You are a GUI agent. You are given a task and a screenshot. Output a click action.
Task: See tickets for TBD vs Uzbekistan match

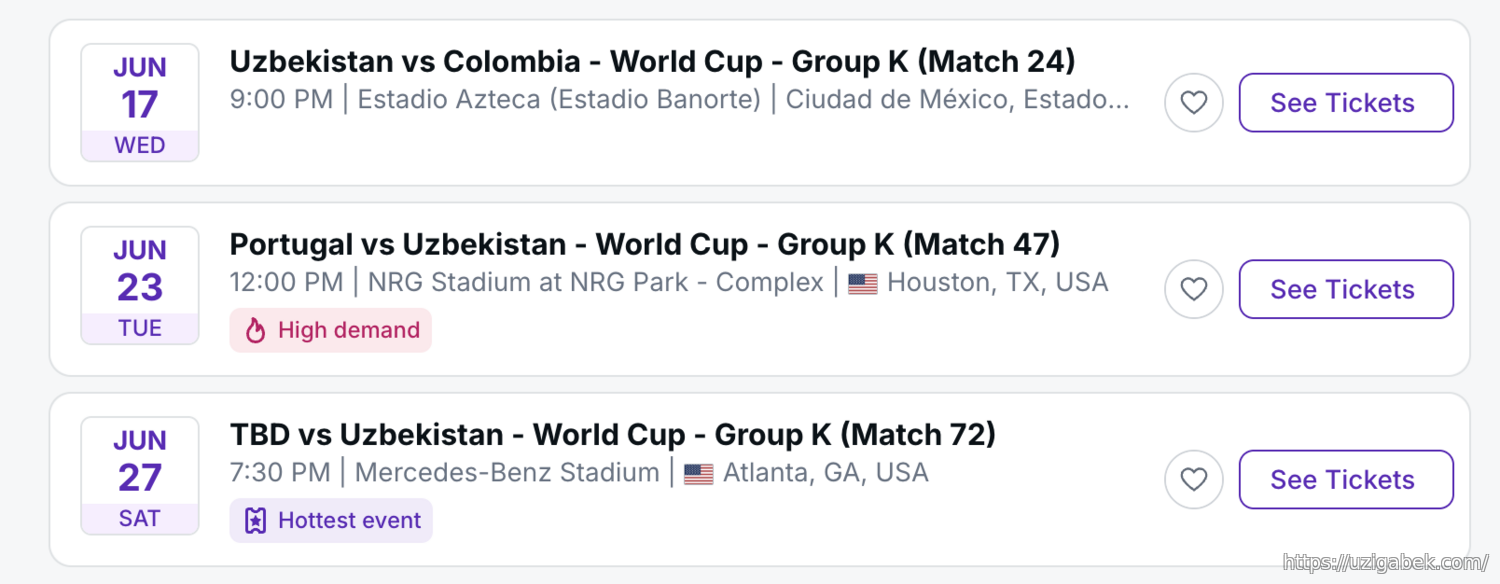[1345, 480]
